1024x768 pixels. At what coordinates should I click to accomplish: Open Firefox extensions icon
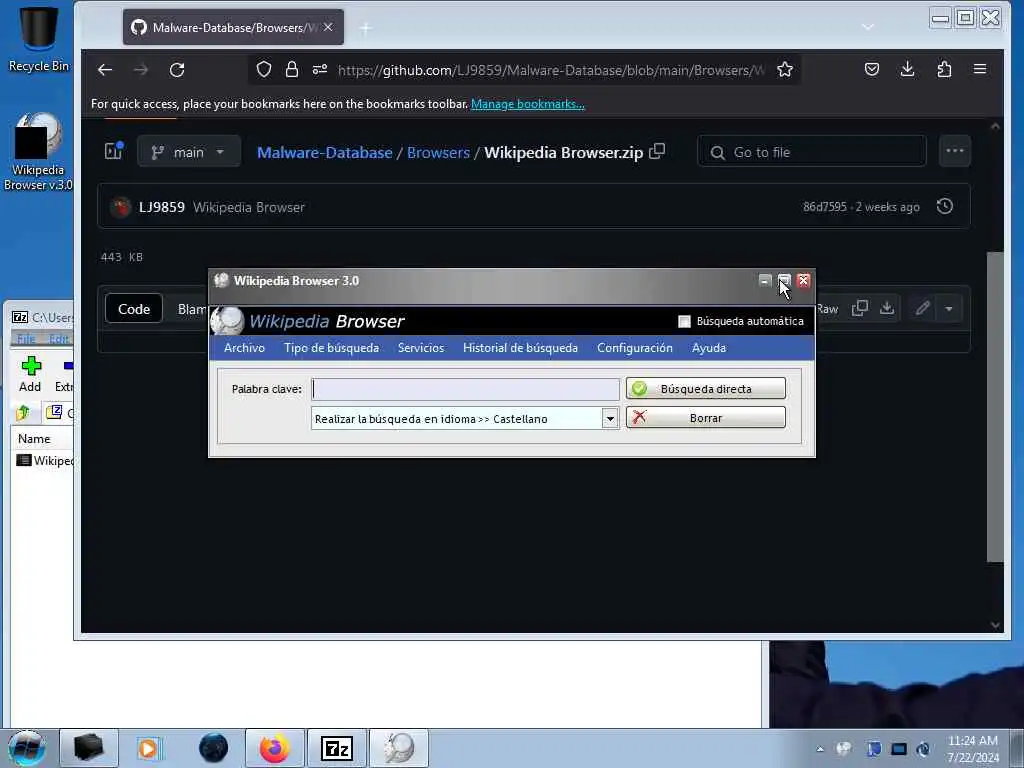[x=944, y=69]
